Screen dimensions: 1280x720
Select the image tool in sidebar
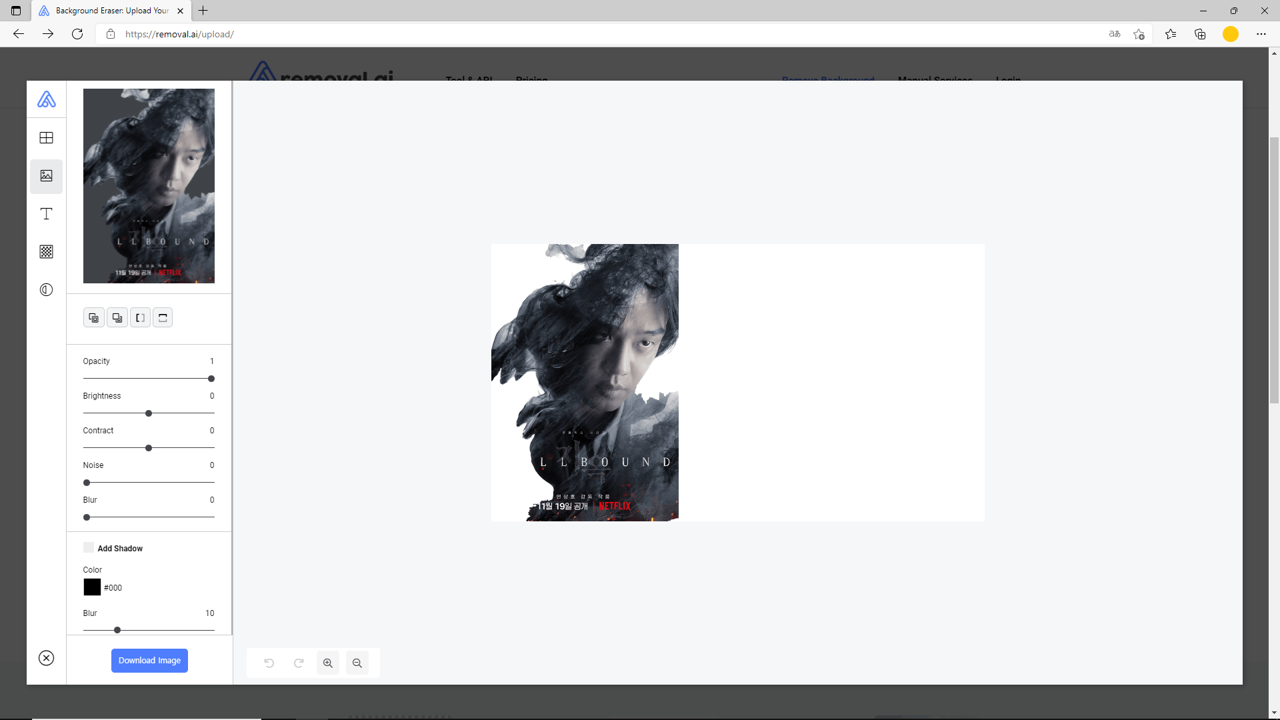click(x=46, y=176)
